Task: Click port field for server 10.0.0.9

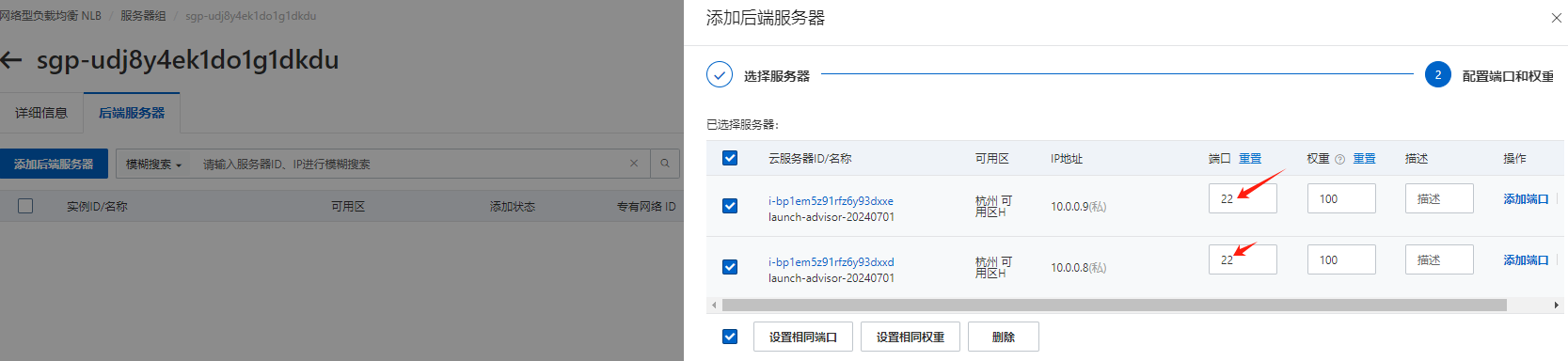Action: pos(1243,198)
